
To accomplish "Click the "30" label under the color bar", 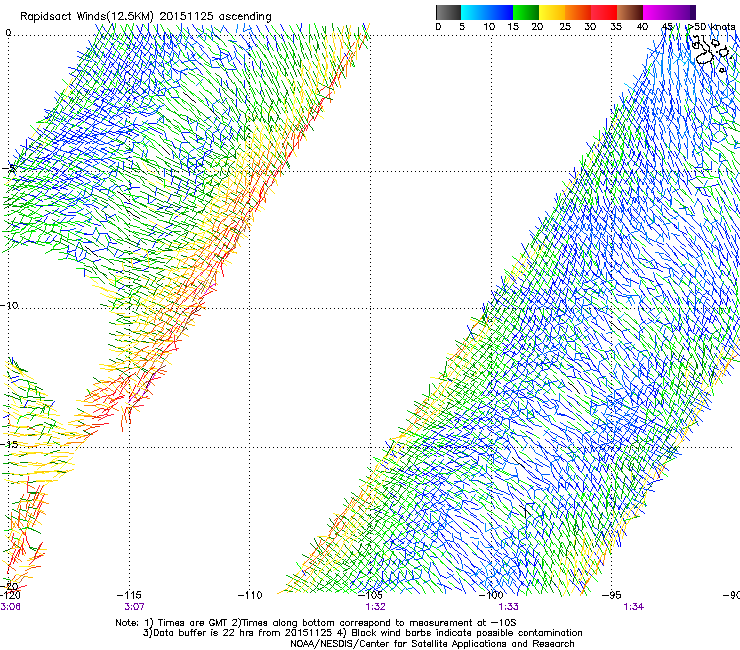I will point(590,27).
